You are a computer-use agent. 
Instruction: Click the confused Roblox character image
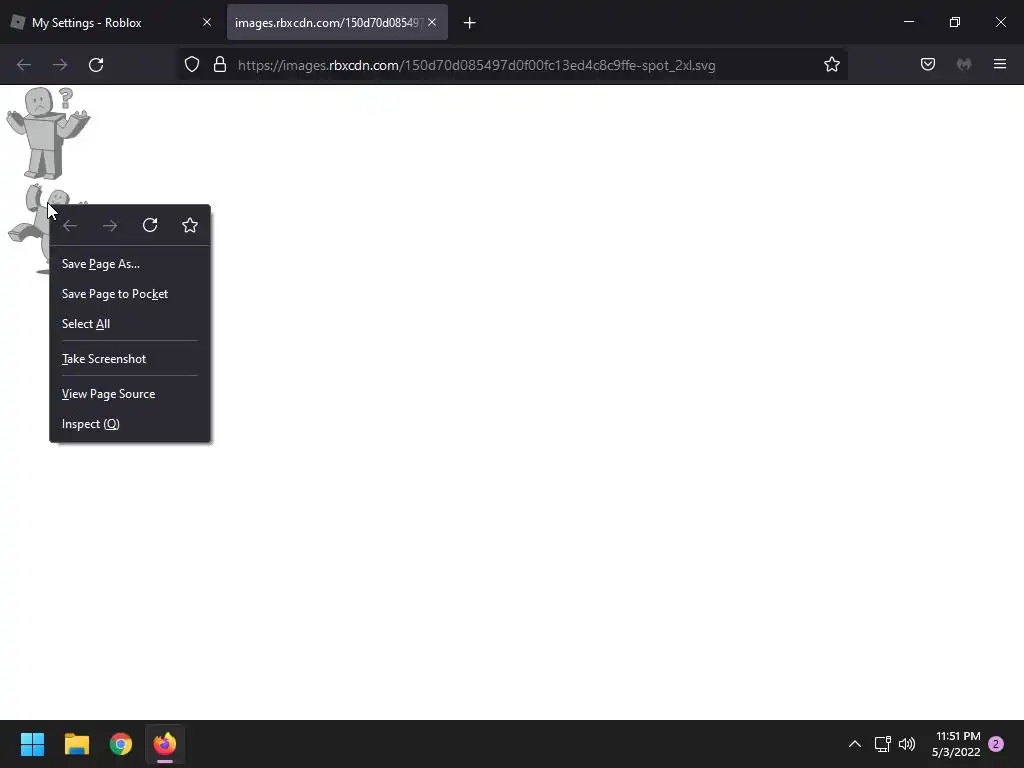click(x=48, y=133)
